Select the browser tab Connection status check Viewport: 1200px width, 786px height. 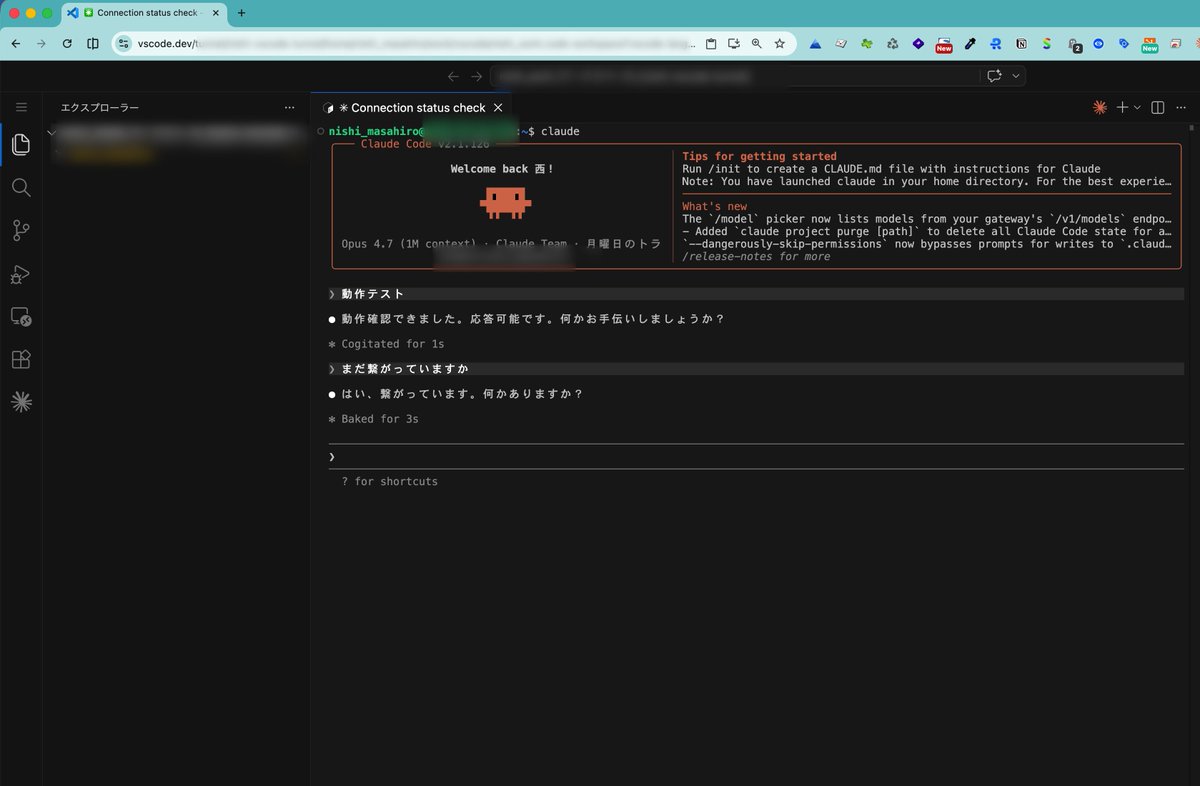(x=145, y=13)
